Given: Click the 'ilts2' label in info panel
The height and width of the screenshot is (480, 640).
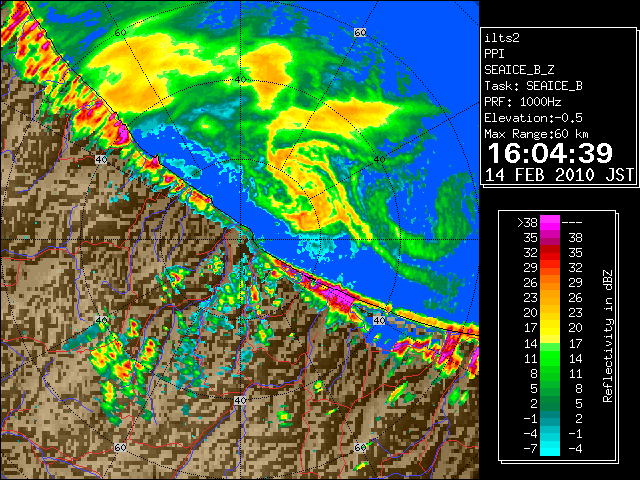Looking at the screenshot, I should coord(502,38).
